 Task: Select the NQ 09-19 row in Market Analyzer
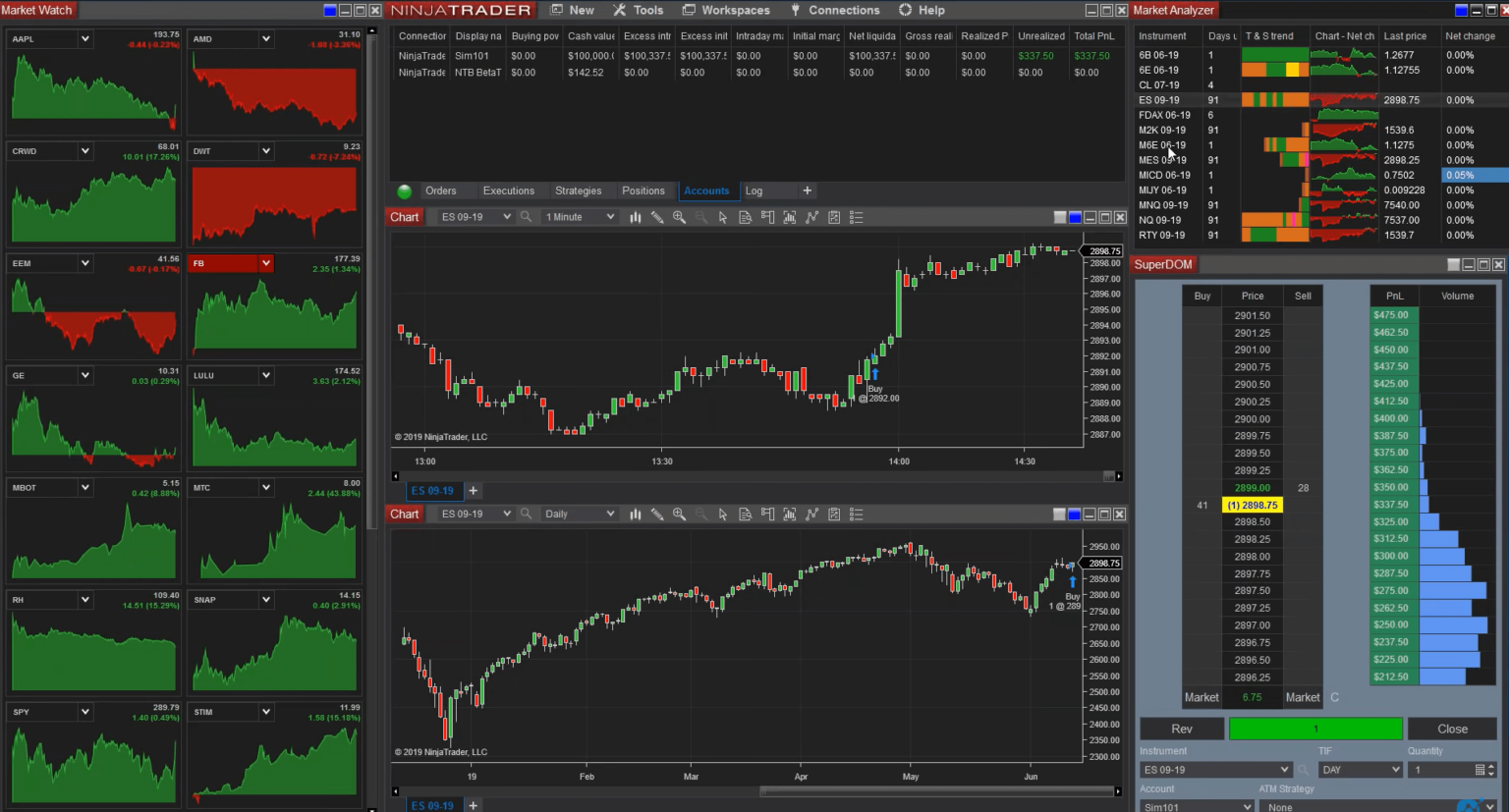tap(1321, 220)
